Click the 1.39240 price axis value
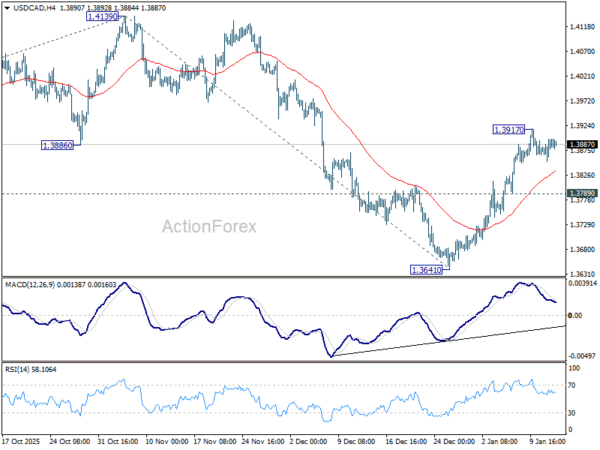The image size is (600, 450). click(582, 126)
